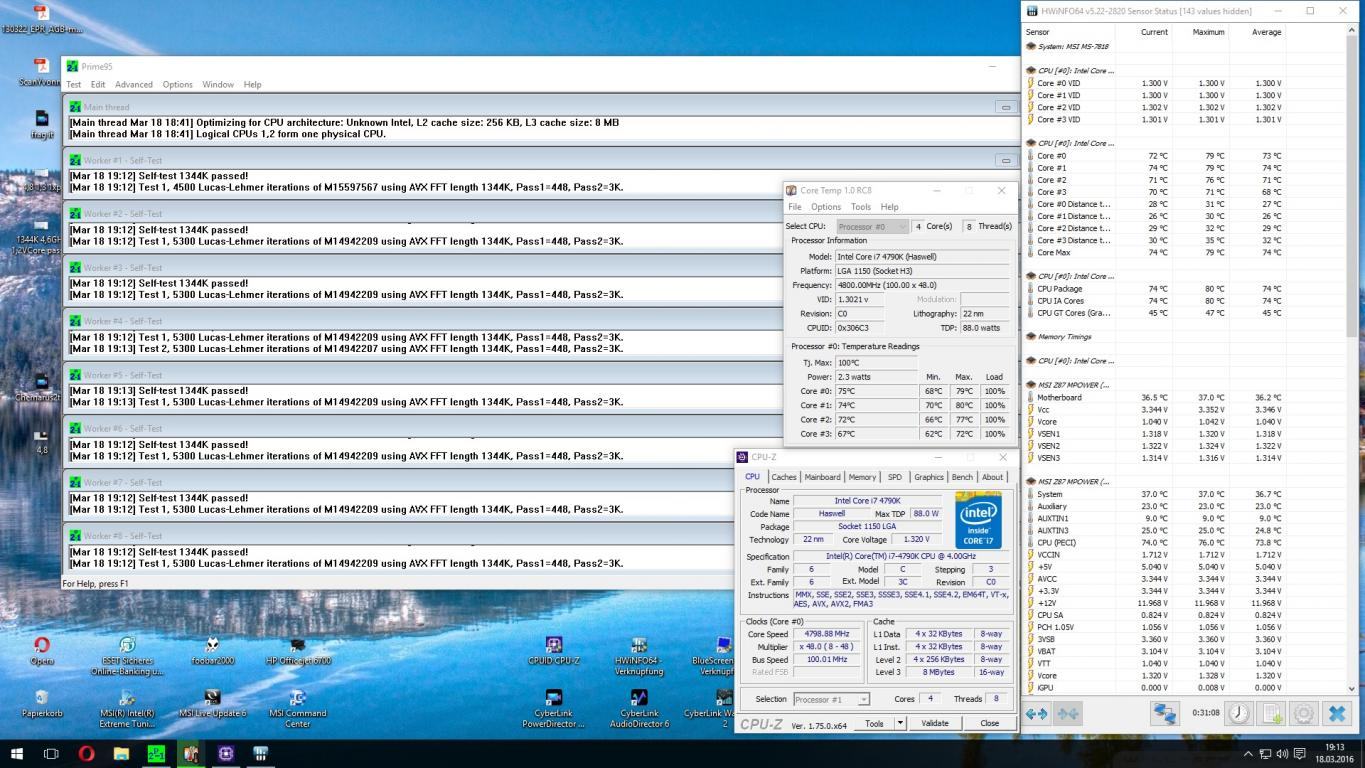Switch to CPU-Z Mainboard tab

pos(822,477)
